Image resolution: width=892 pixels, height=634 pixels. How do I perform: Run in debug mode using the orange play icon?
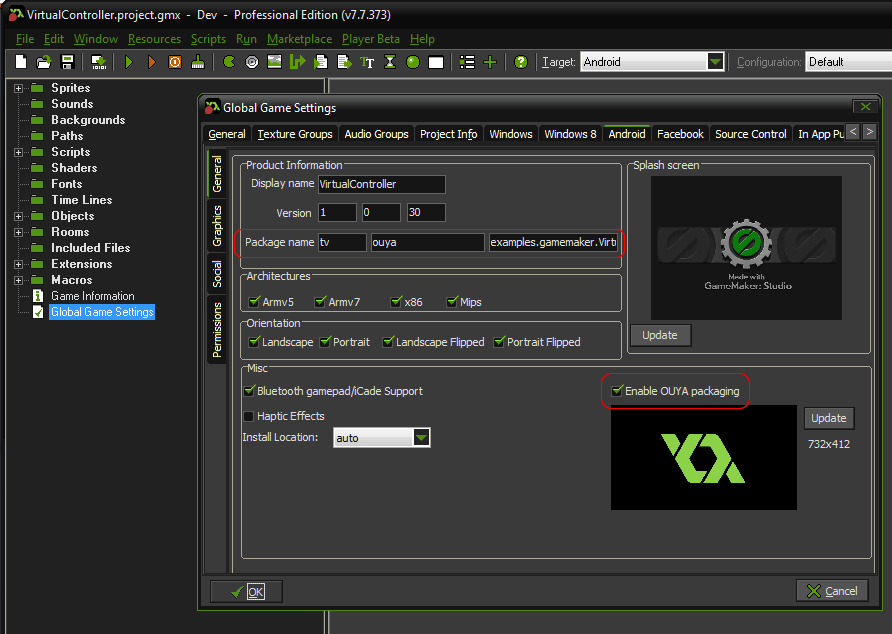tap(152, 61)
